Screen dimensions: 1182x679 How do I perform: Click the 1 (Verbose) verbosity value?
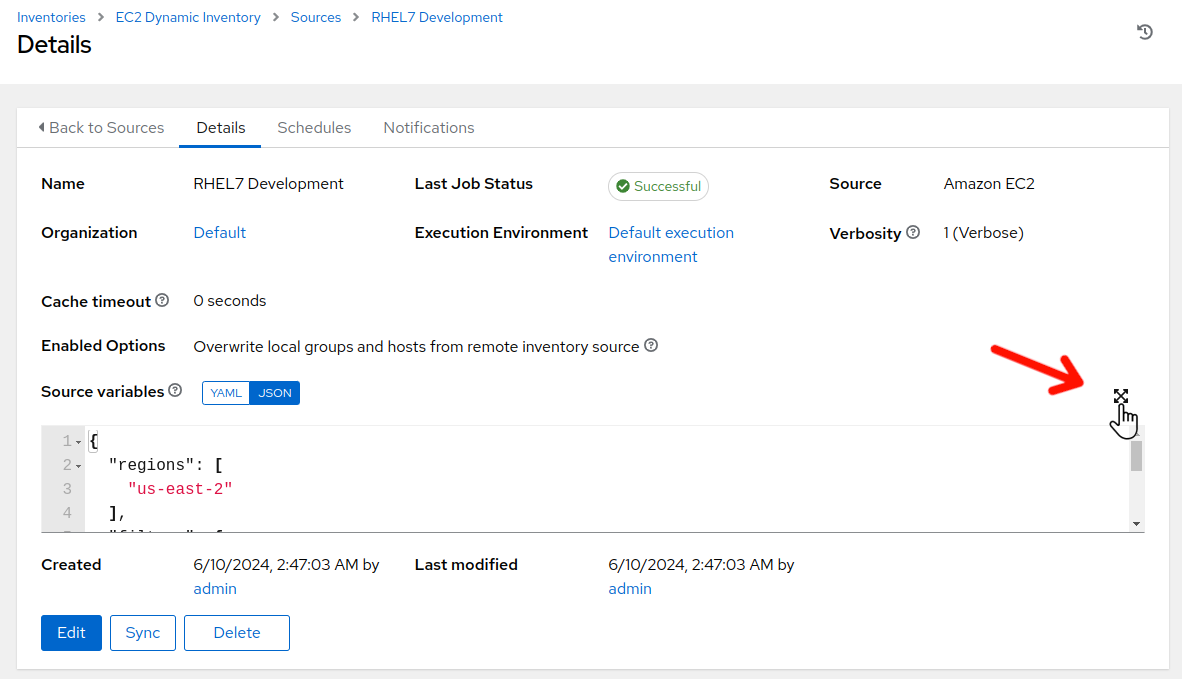click(x=983, y=233)
